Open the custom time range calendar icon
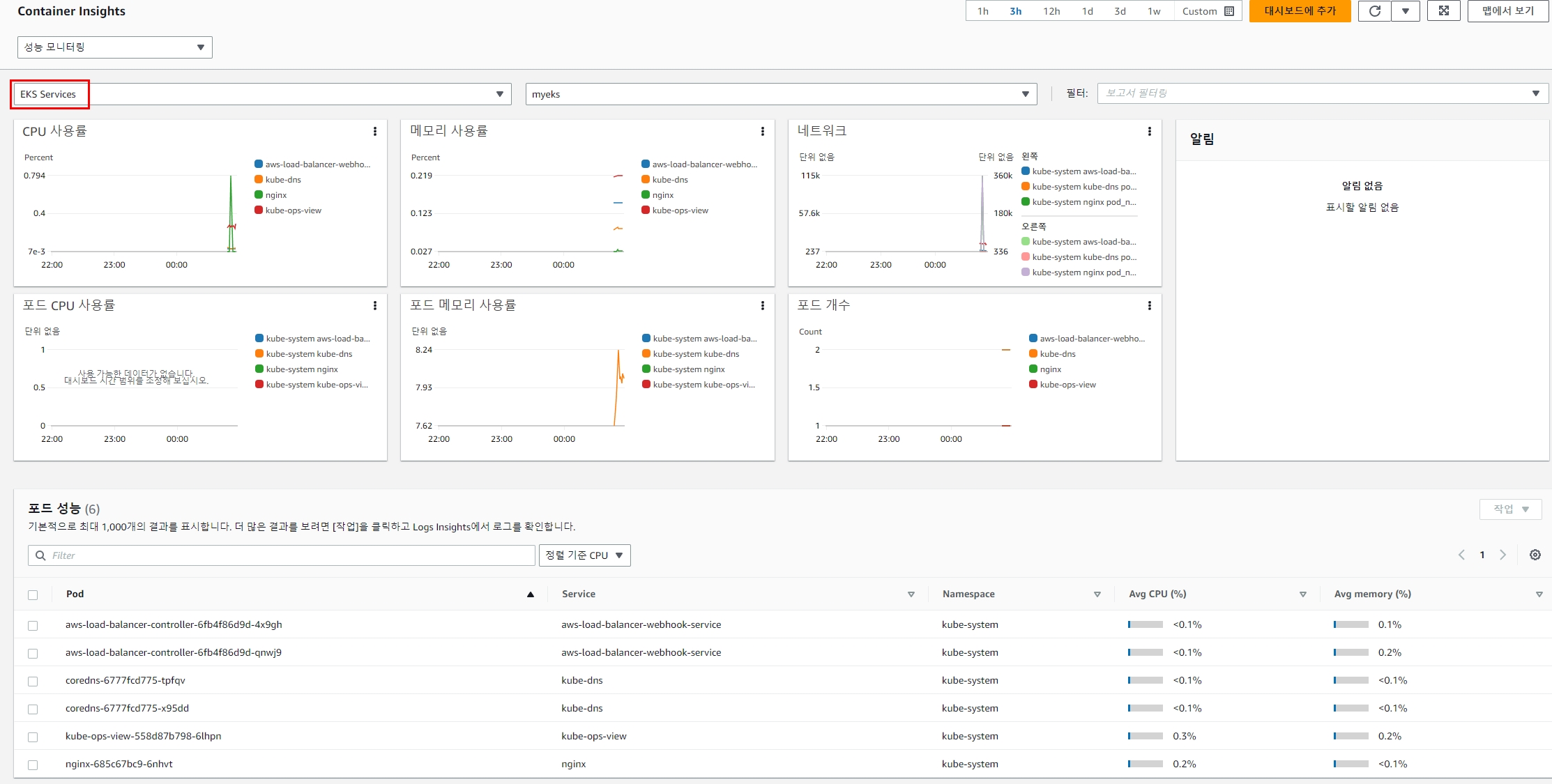Screen dimensions: 1552x784 click(1229, 11)
